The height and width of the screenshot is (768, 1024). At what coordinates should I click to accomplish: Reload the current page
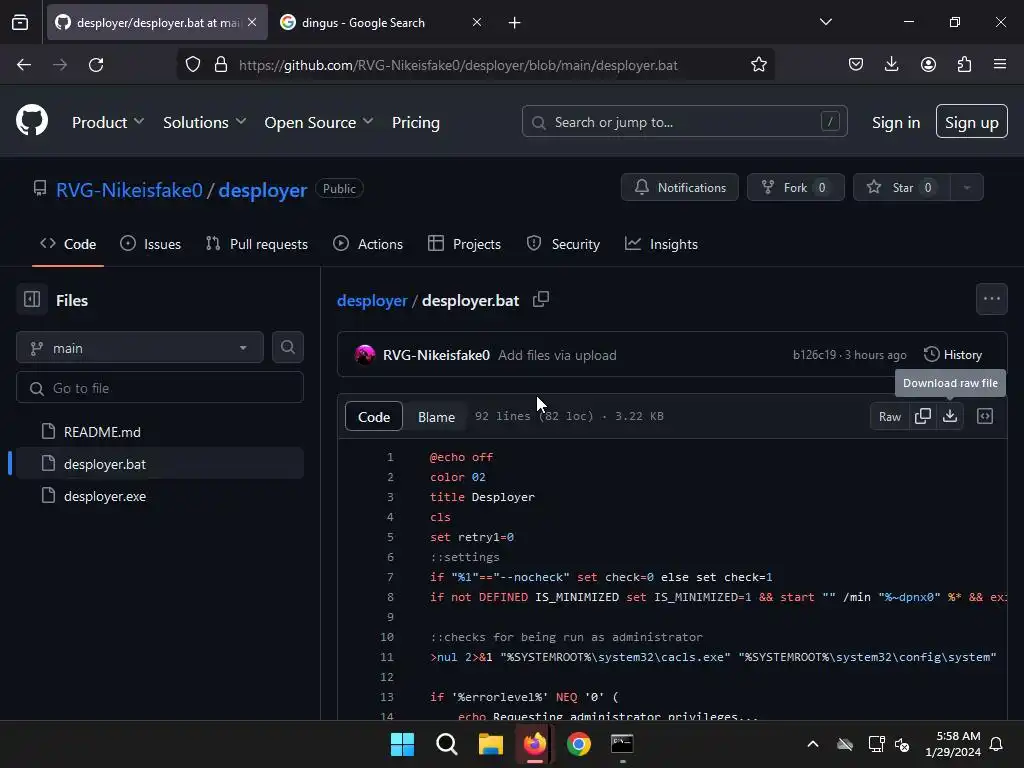(x=96, y=65)
